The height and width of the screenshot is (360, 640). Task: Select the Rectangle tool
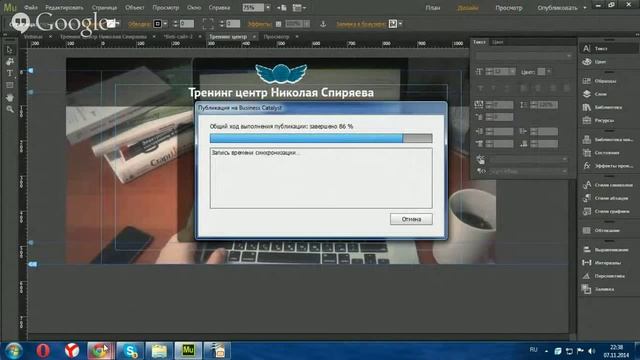pos(10,85)
